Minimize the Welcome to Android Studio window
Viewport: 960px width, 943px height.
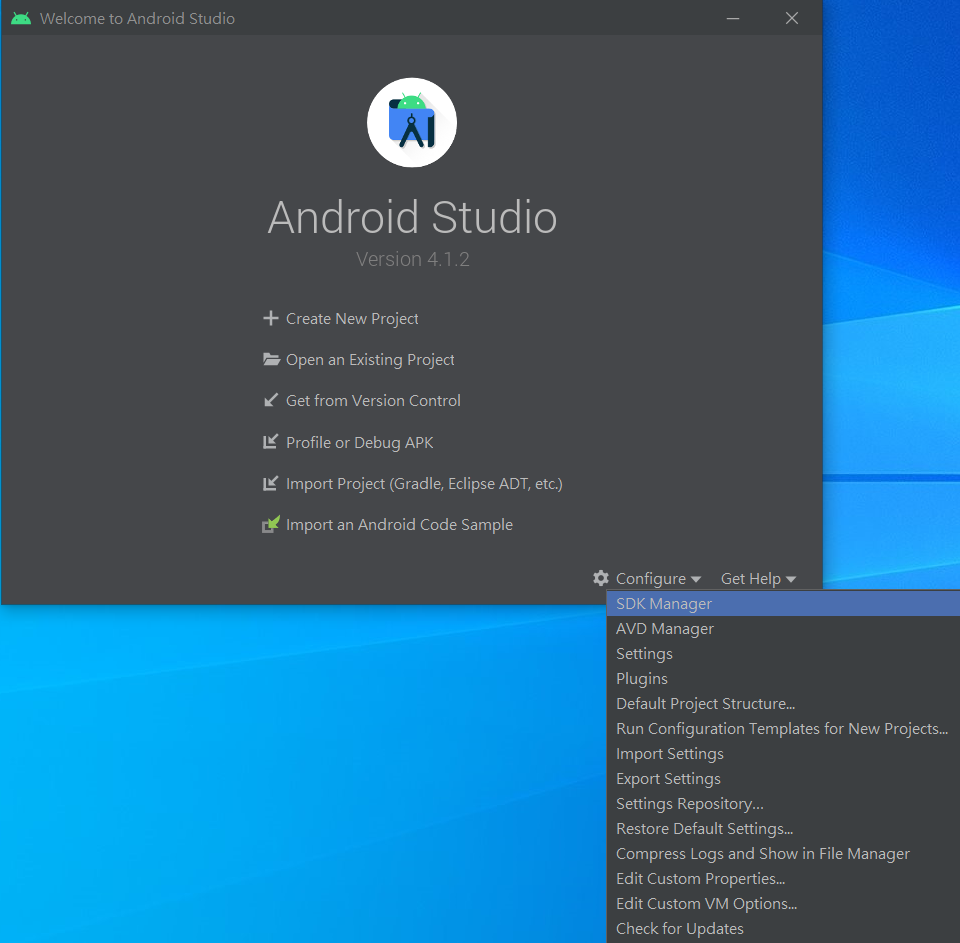click(733, 18)
